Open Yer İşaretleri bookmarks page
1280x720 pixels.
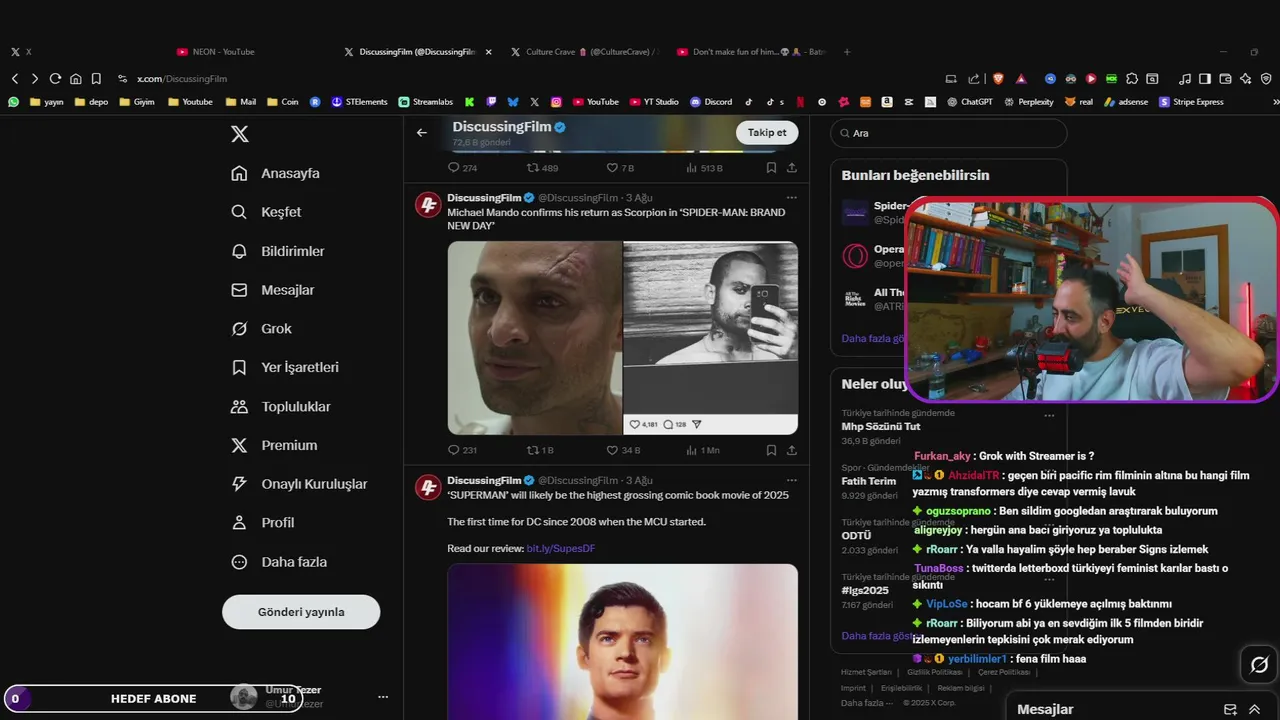click(x=285, y=367)
